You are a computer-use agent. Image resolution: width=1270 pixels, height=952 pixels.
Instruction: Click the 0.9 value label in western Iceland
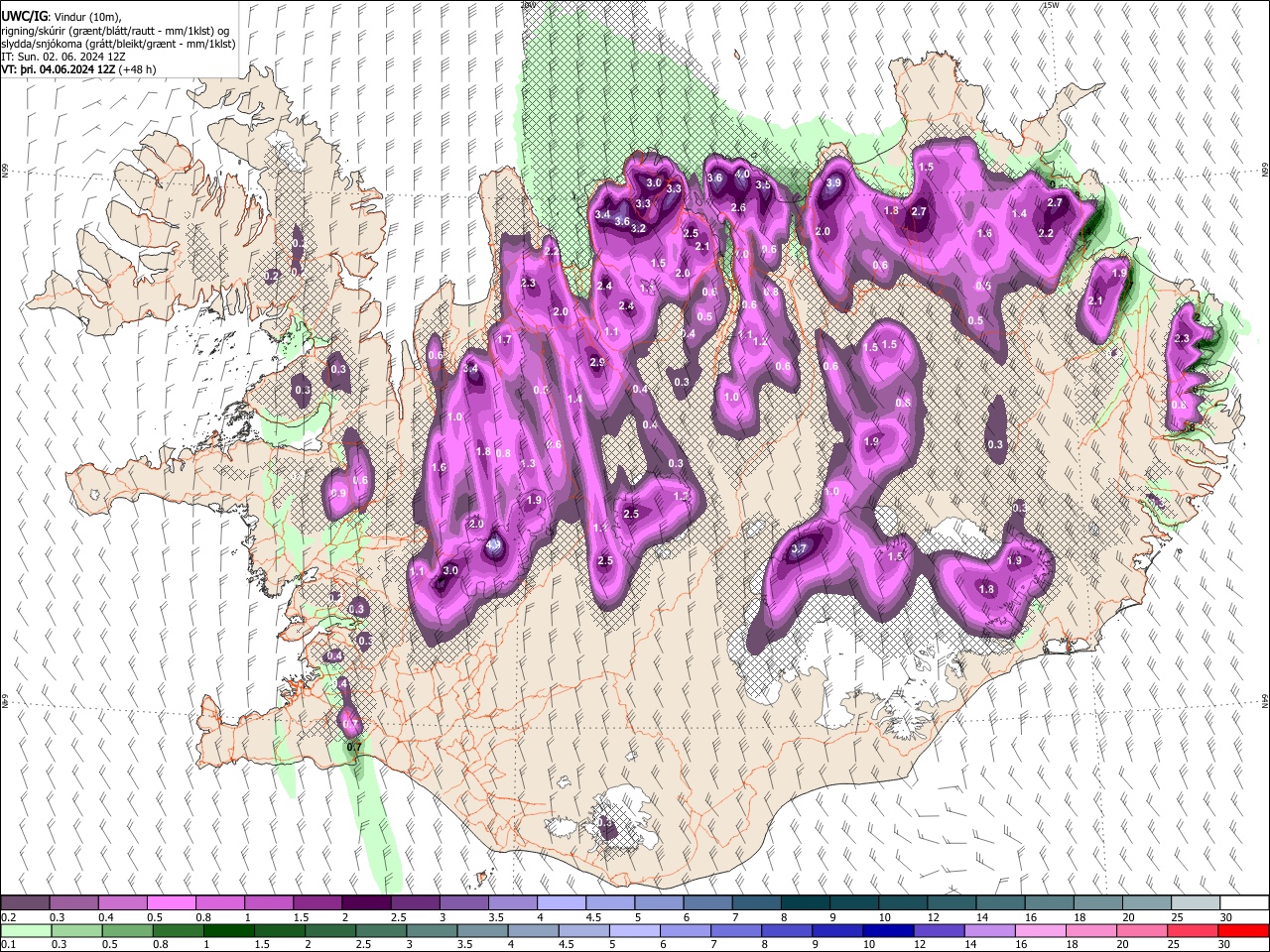coord(337,493)
